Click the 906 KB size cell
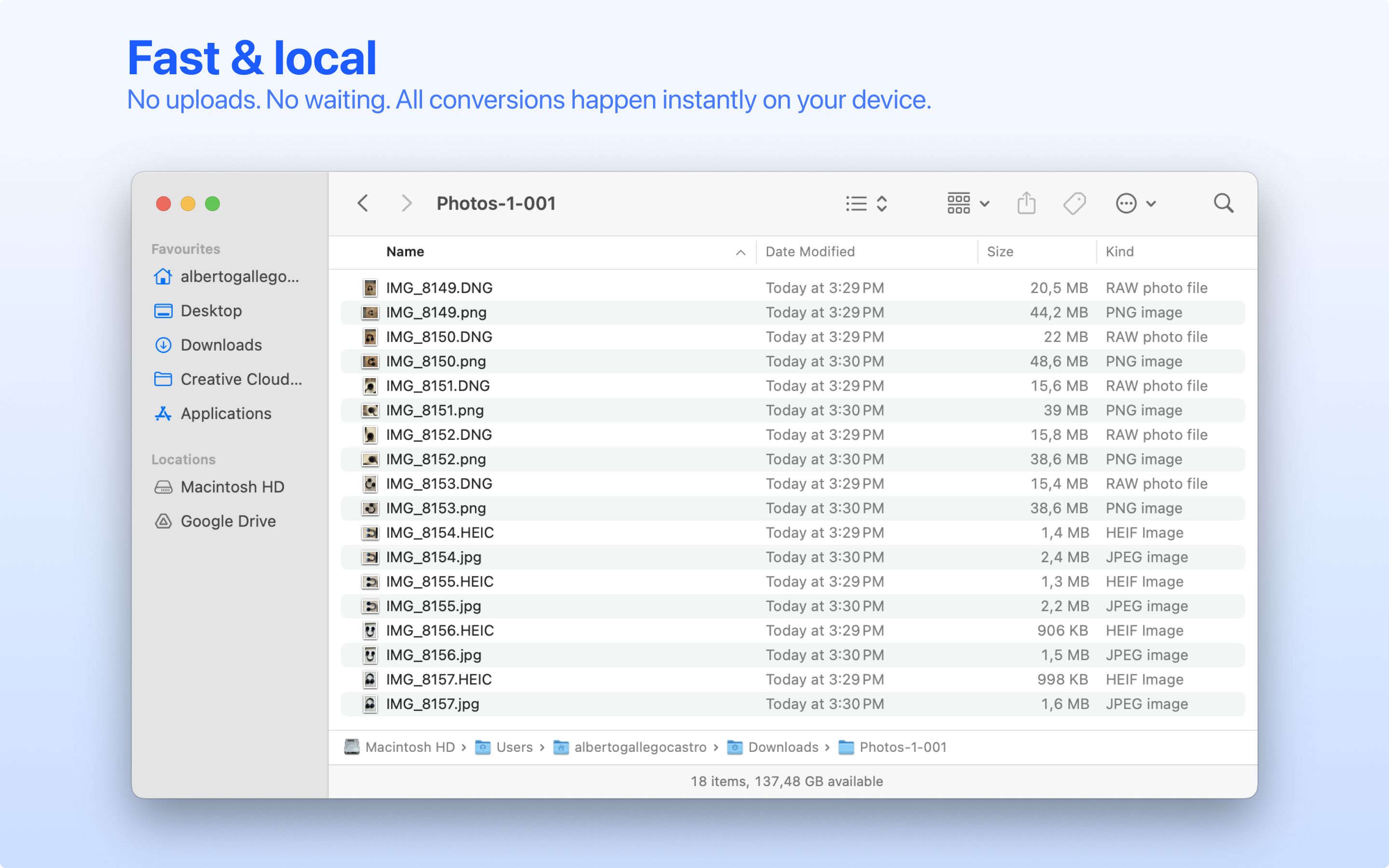Viewport: 1389px width, 868px height. coord(1062,630)
